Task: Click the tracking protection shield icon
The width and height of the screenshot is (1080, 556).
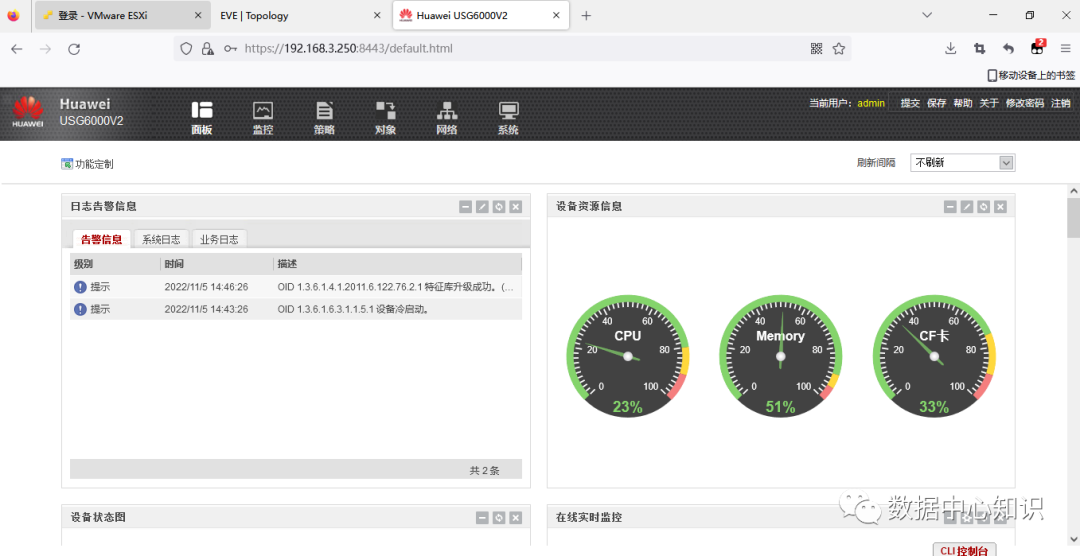Action: coord(186,48)
